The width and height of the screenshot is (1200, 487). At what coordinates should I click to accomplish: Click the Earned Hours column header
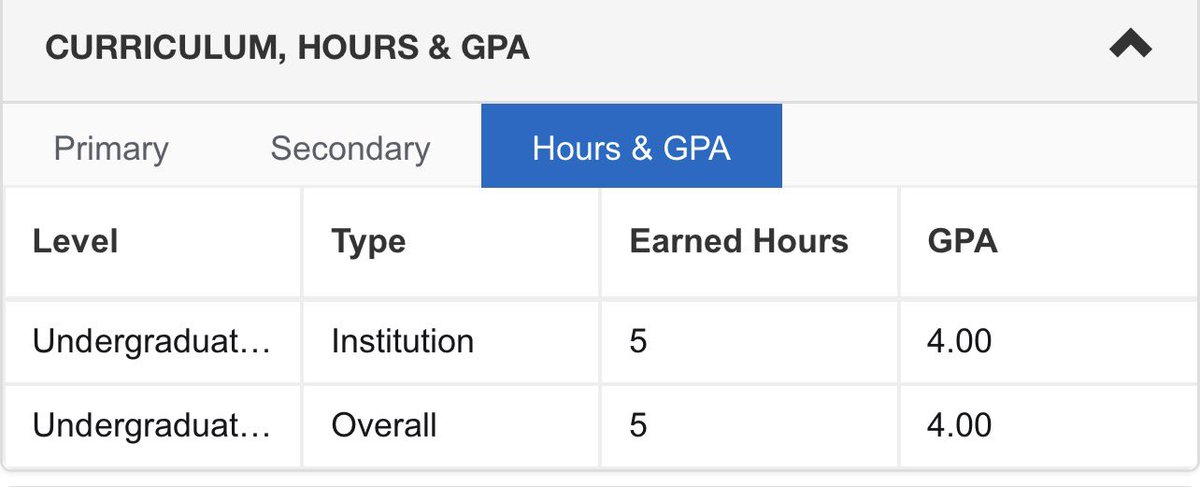(x=739, y=241)
